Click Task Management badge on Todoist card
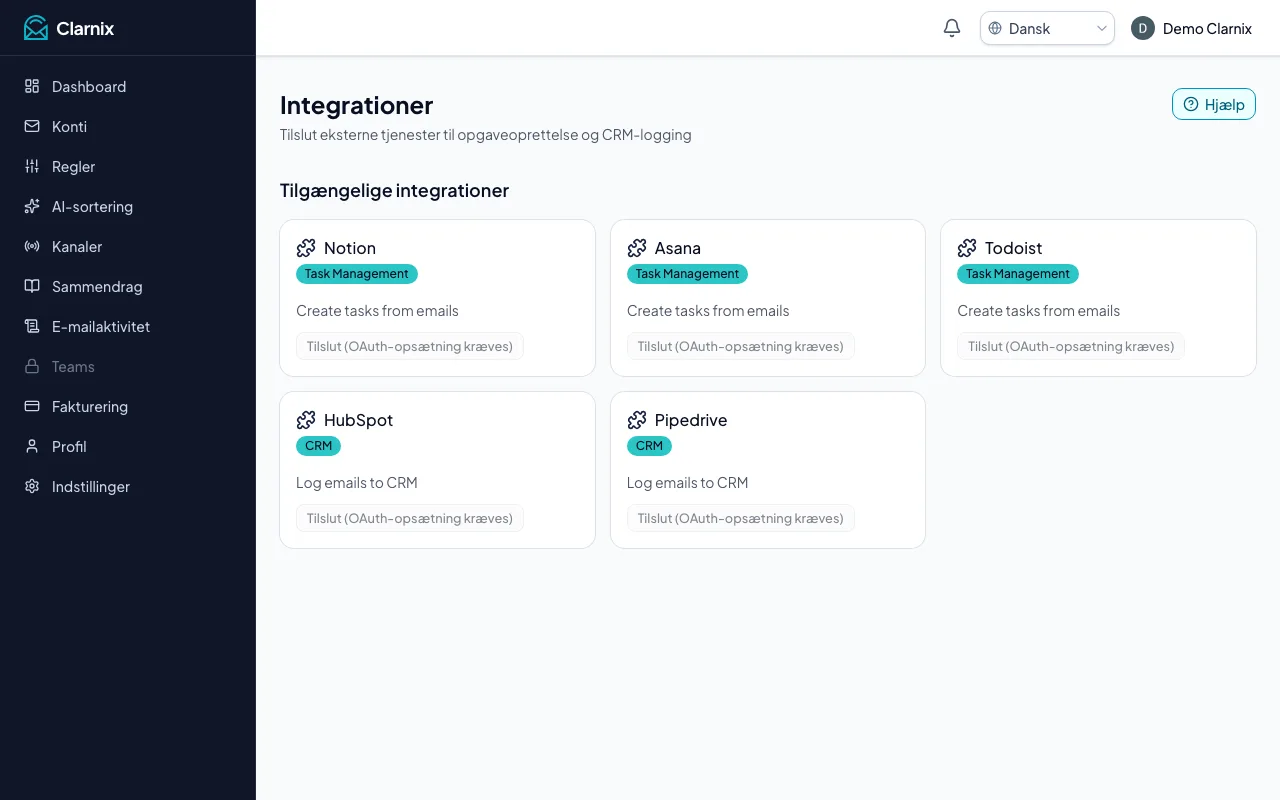Viewport: 1280px width, 800px height. [1018, 274]
